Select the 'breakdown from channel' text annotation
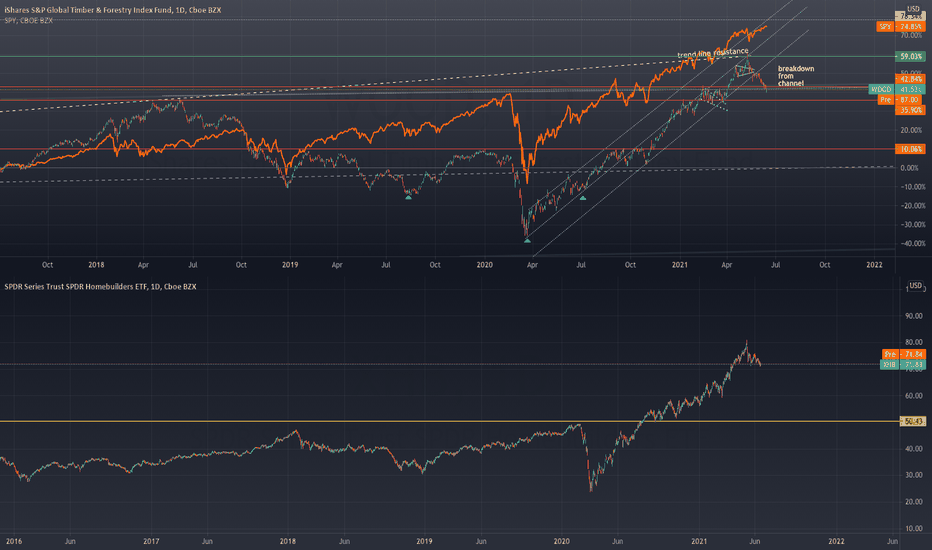This screenshot has height=550, width=932. (796, 76)
